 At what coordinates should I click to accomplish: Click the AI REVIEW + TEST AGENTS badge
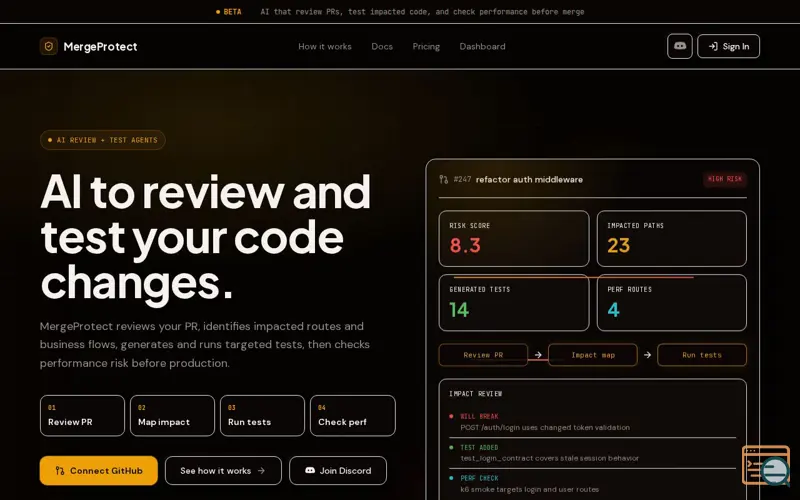click(x=103, y=140)
